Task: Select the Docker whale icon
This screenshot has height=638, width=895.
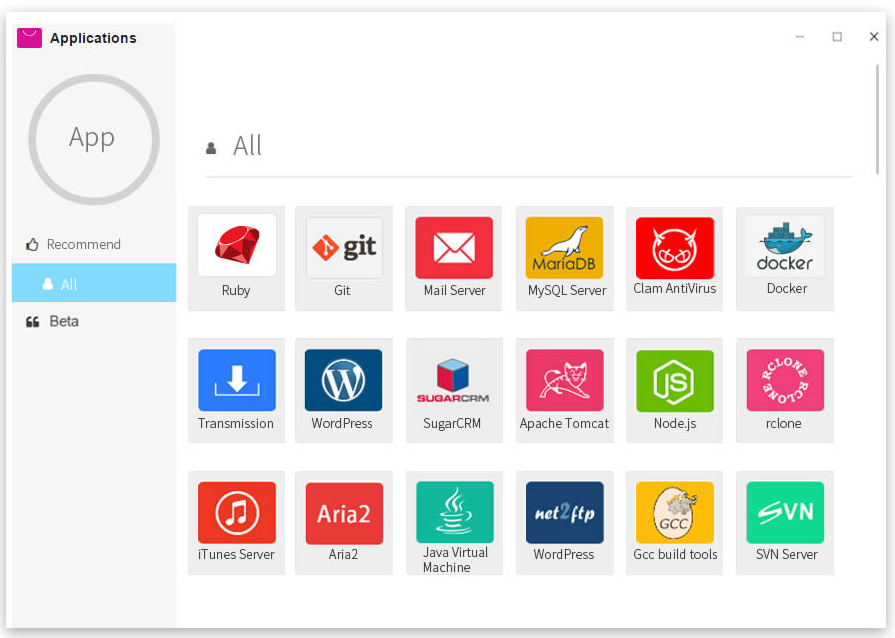Action: point(785,247)
